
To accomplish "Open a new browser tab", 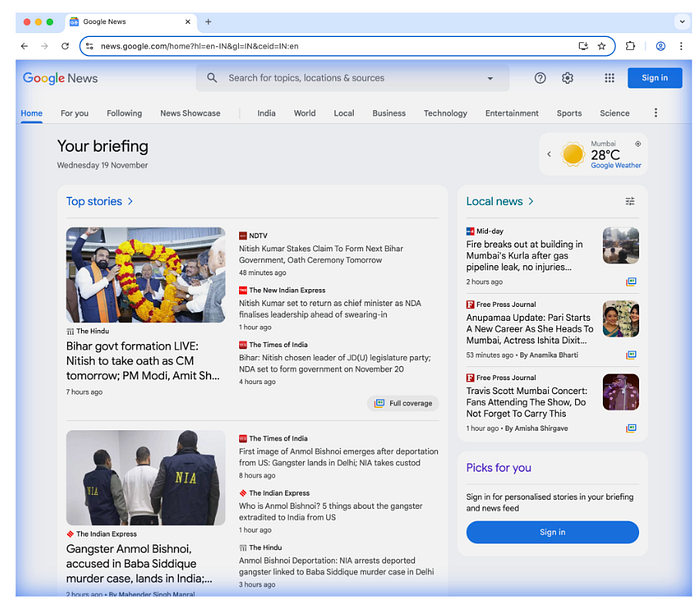I will pos(208,21).
